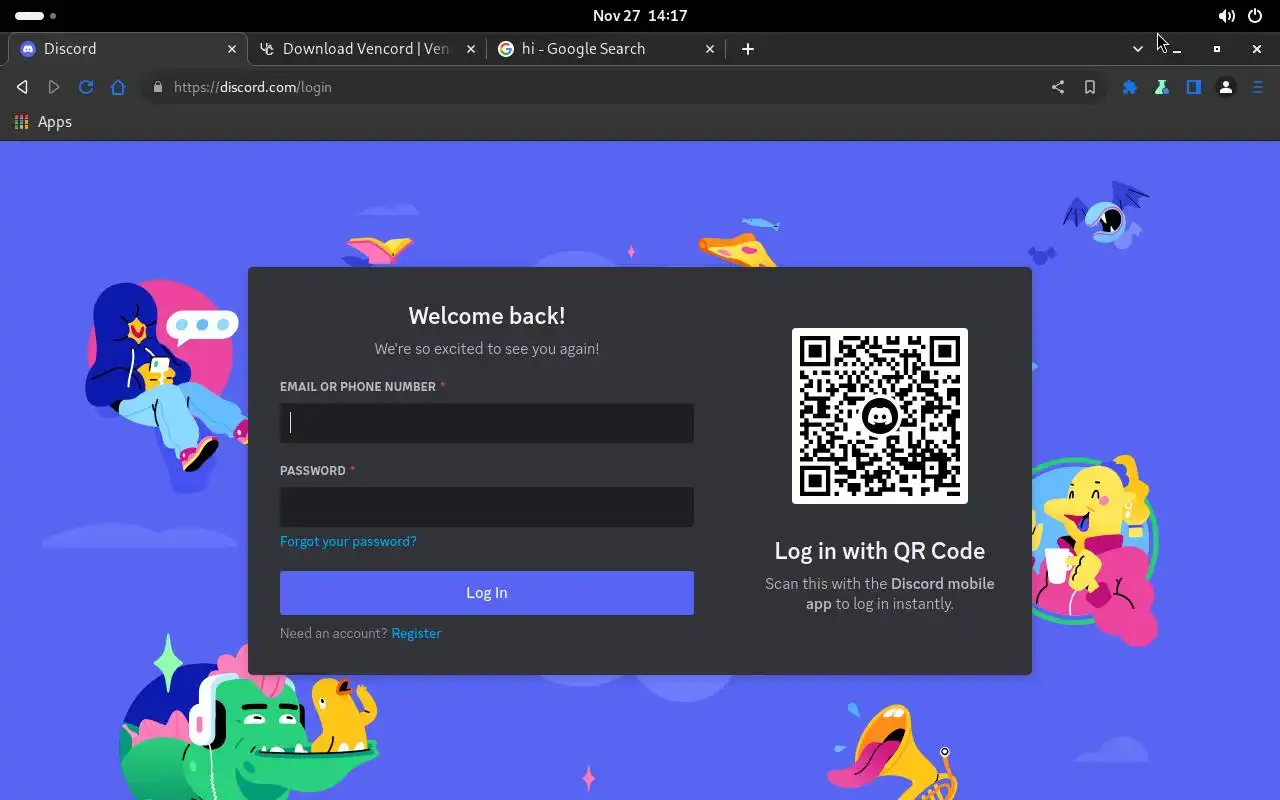Click into the Password field

(x=487, y=507)
